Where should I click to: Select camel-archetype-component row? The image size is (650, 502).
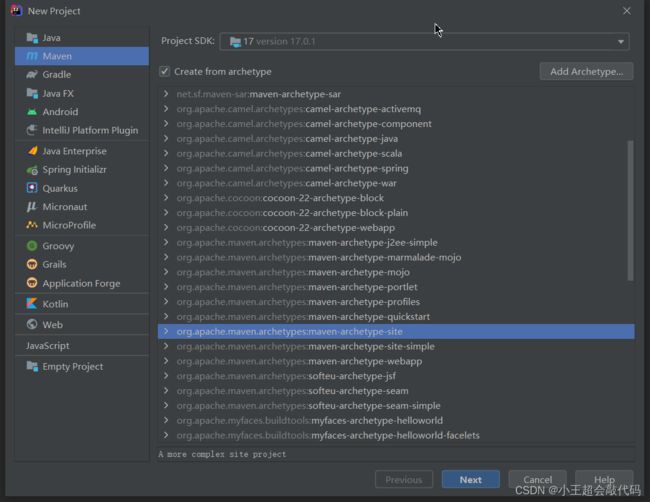[396, 124]
